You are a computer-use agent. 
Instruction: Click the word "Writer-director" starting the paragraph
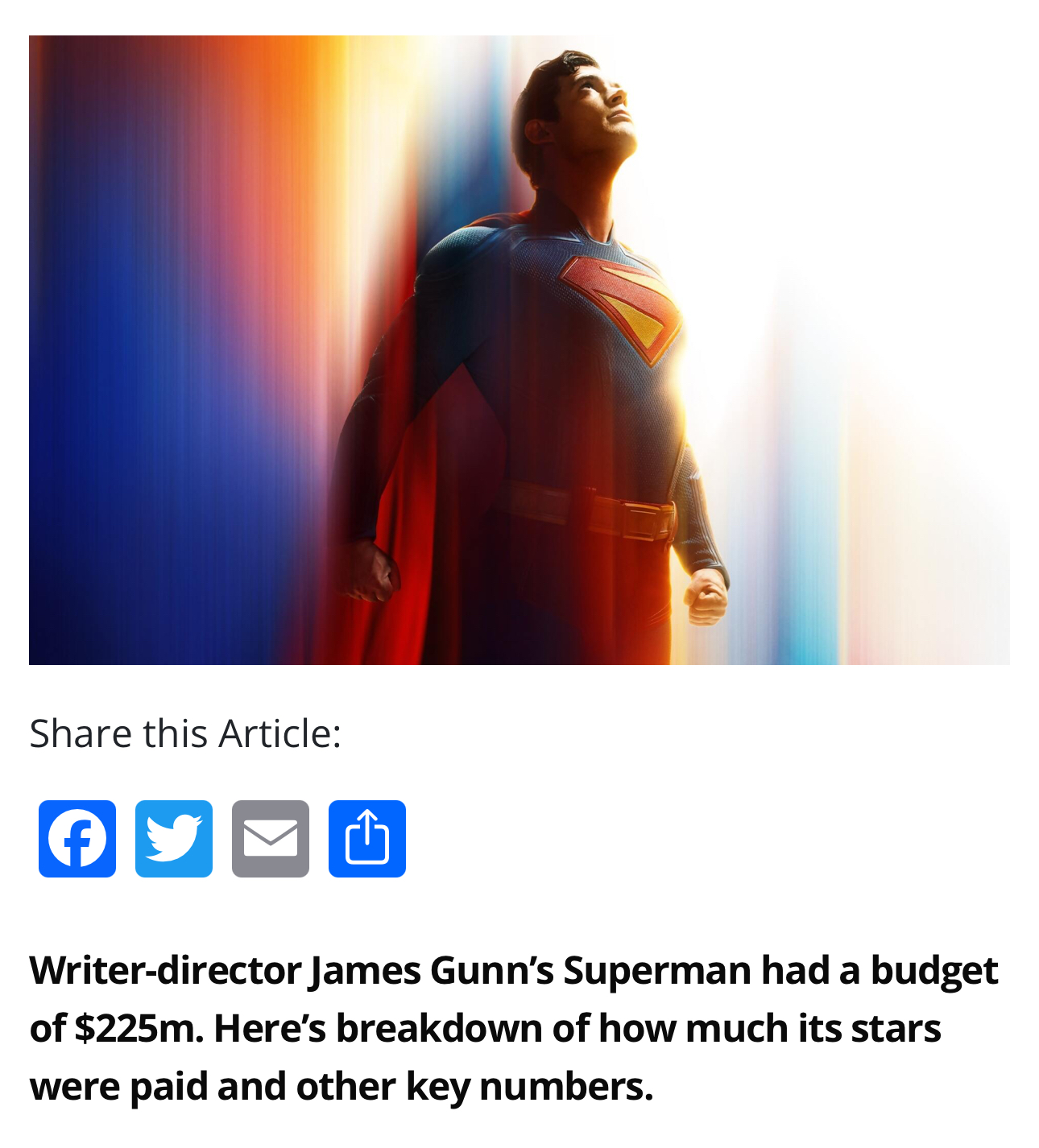[x=165, y=970]
